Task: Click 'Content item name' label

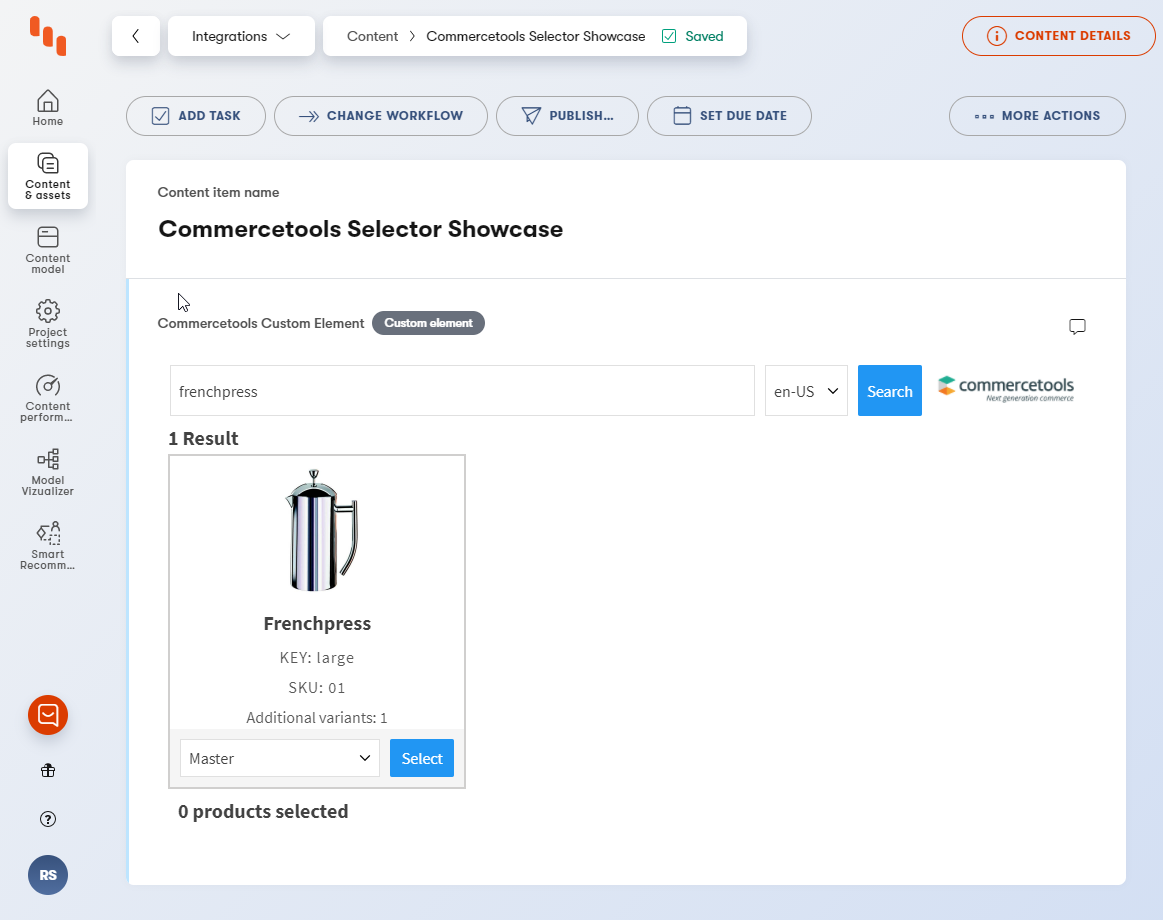Action: pyautogui.click(x=218, y=192)
